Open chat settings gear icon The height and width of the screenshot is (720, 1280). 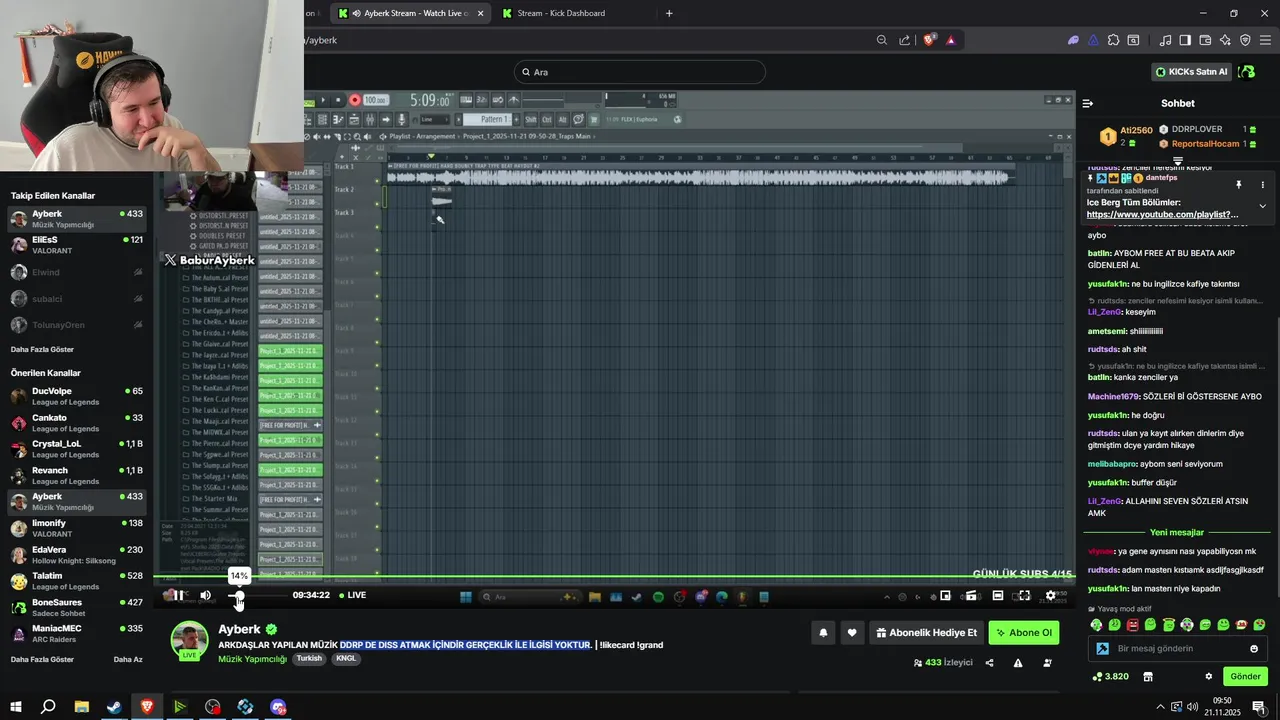coord(1208,676)
